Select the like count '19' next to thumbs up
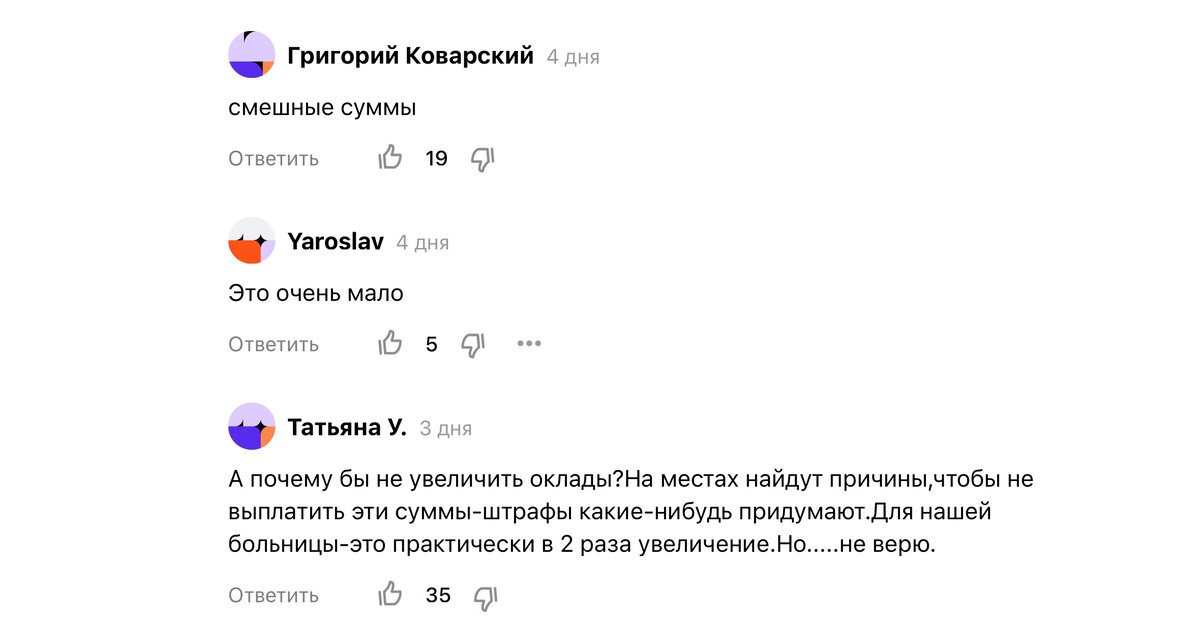 (439, 157)
